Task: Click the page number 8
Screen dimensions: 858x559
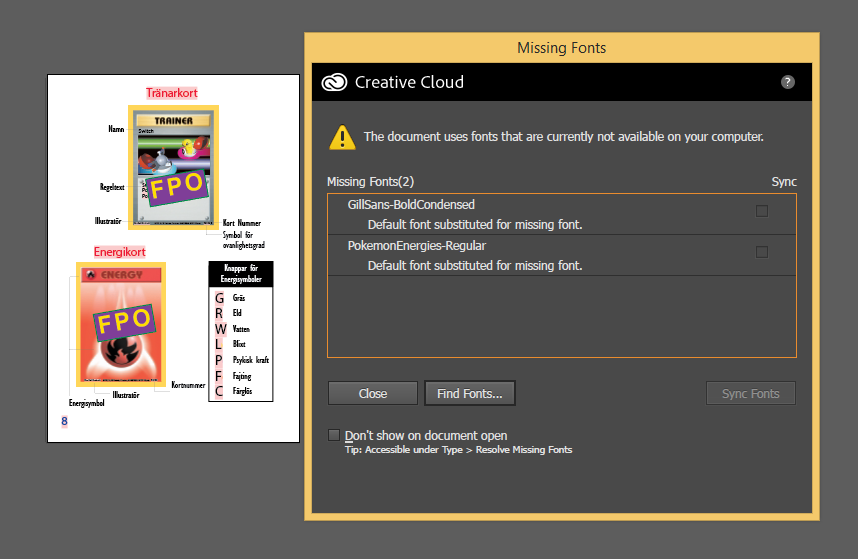Action: coord(65,421)
